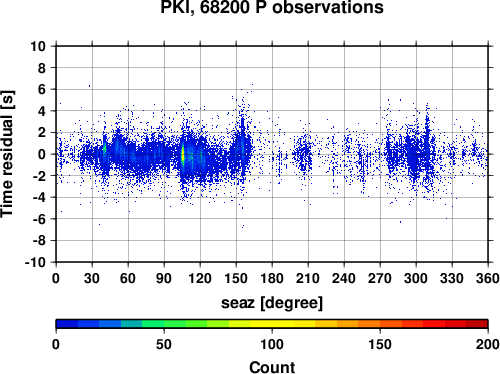Click the x-axis tick label 360
The image size is (500, 374).
(488, 278)
